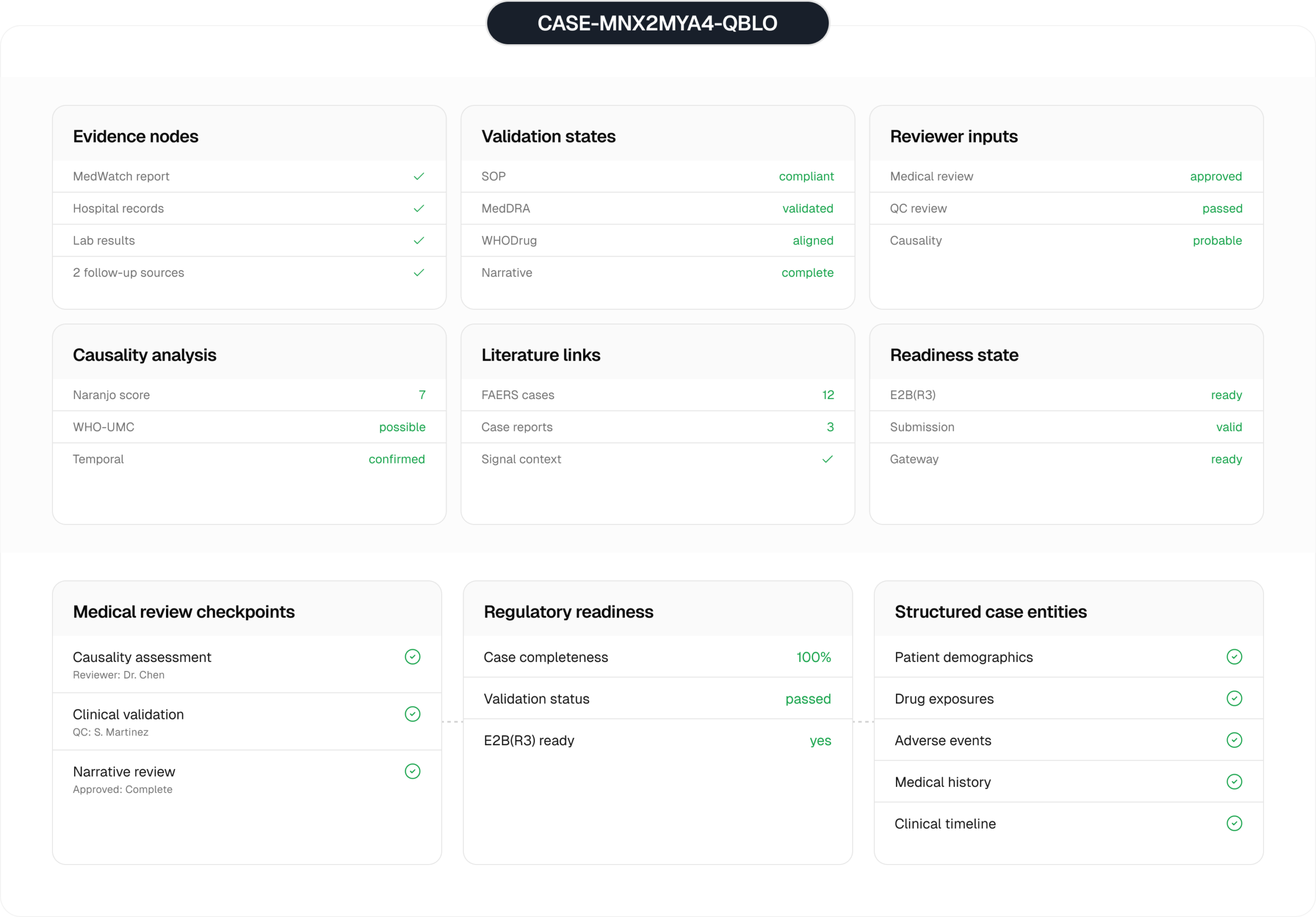The image size is (1316, 917).
Task: Click the Hospital records checkmark icon
Action: [419, 208]
